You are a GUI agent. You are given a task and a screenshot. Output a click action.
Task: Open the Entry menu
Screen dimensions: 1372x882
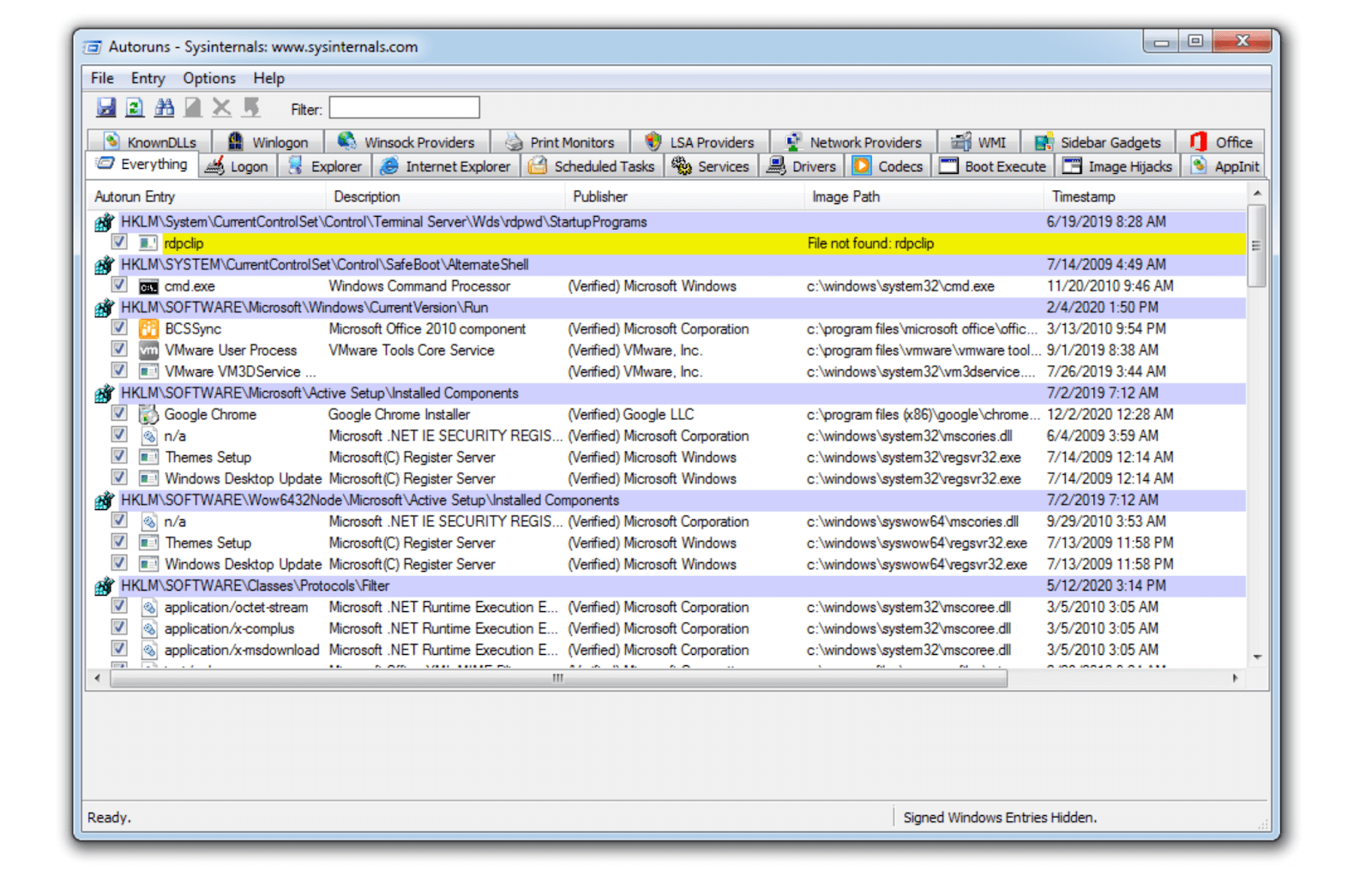click(147, 78)
